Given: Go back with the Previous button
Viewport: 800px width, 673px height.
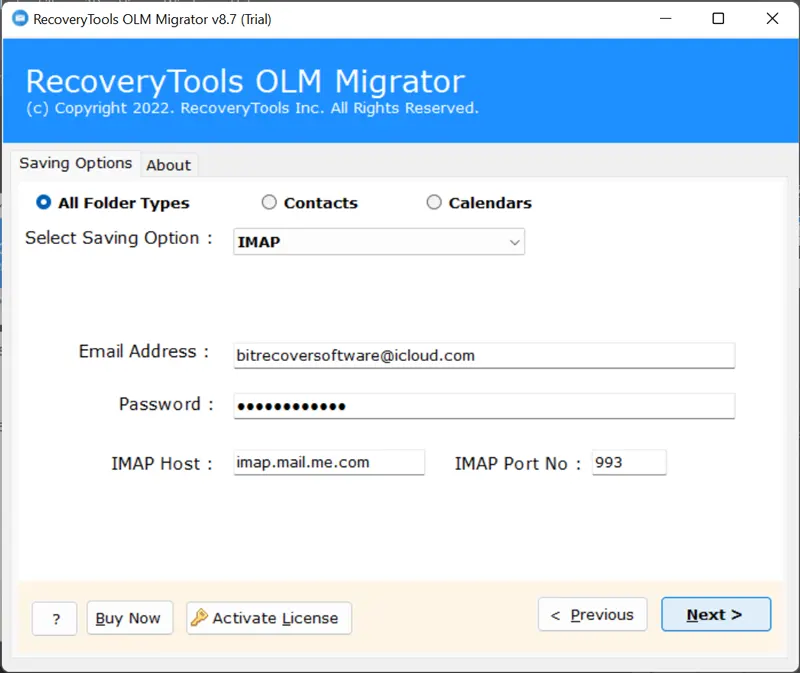Looking at the screenshot, I should click(x=592, y=615).
